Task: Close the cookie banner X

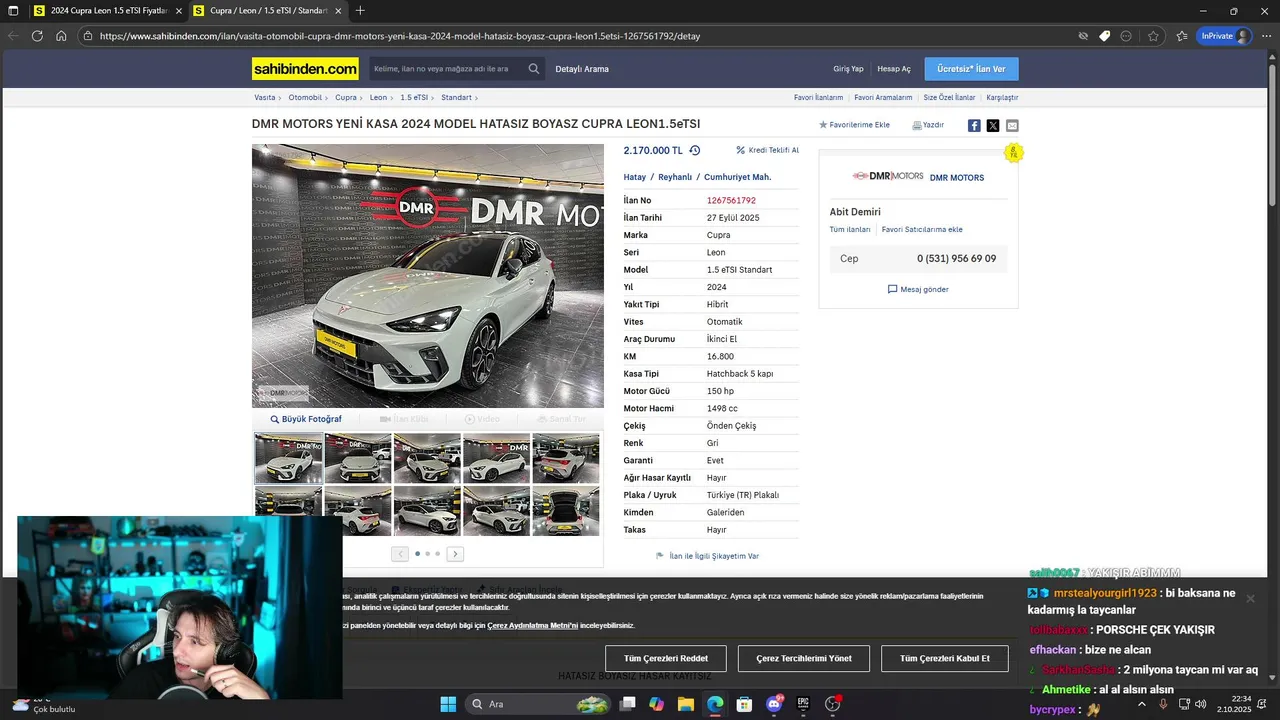Action: pyautogui.click(x=1250, y=598)
